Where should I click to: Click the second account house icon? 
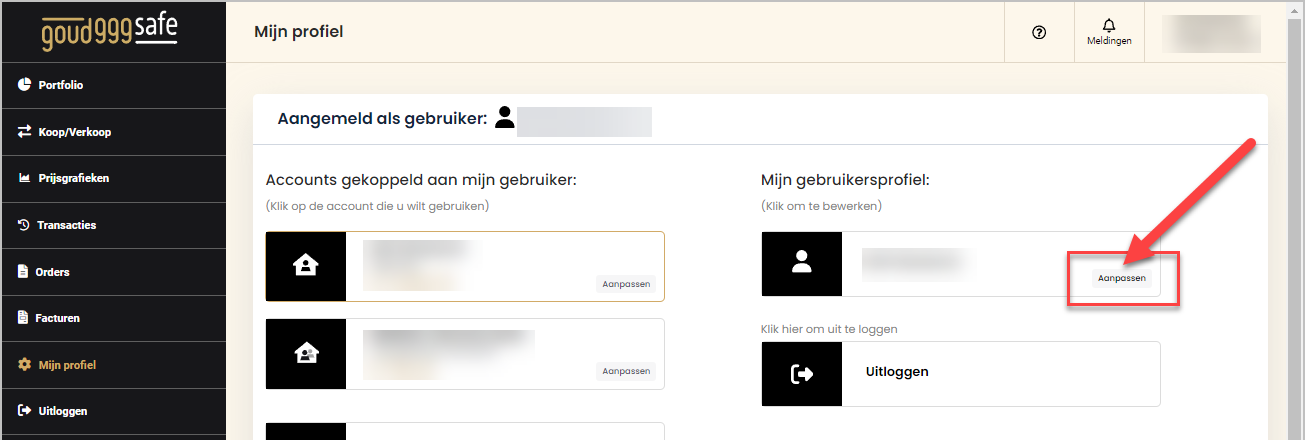point(305,353)
